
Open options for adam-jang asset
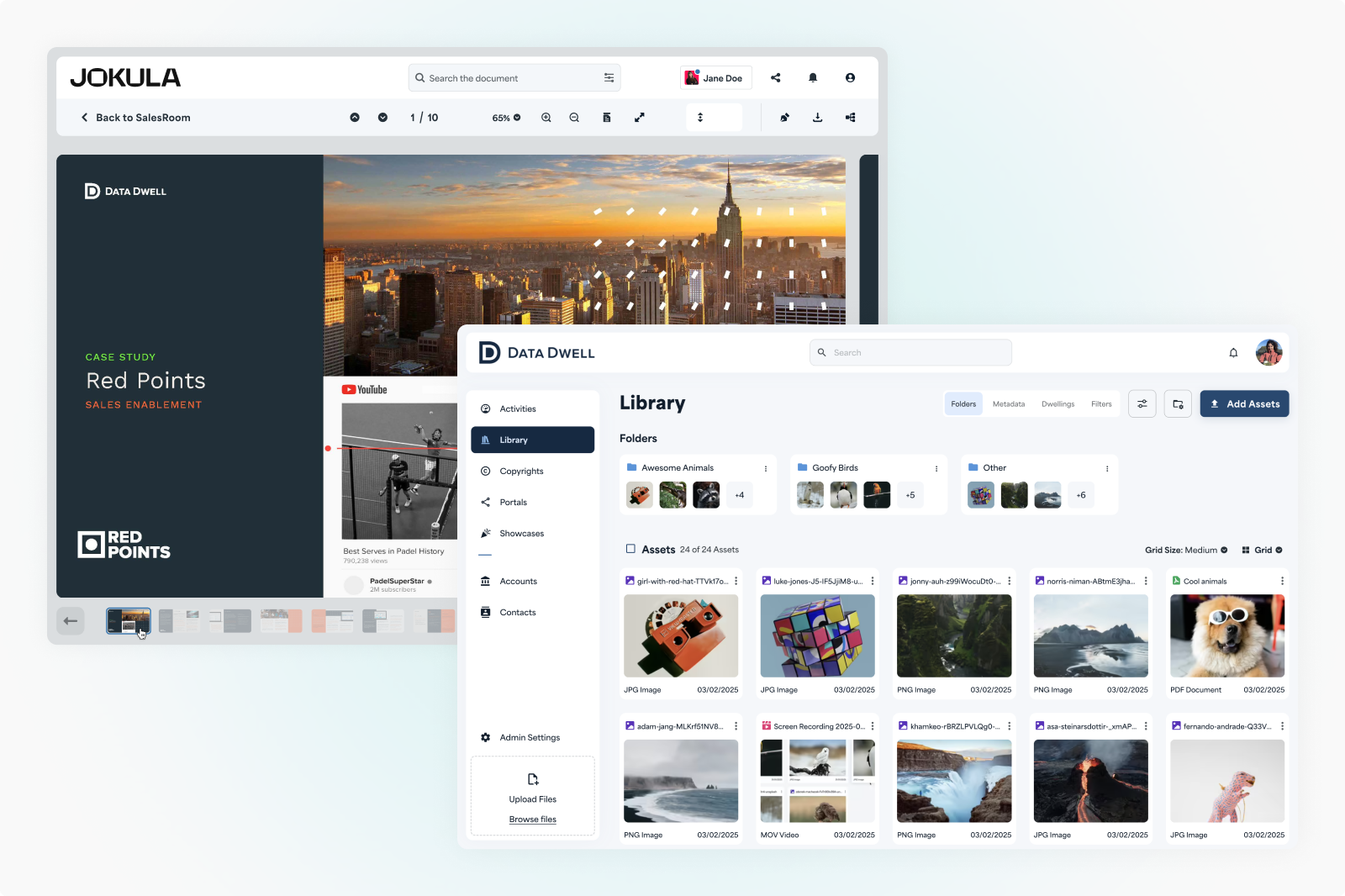736,726
